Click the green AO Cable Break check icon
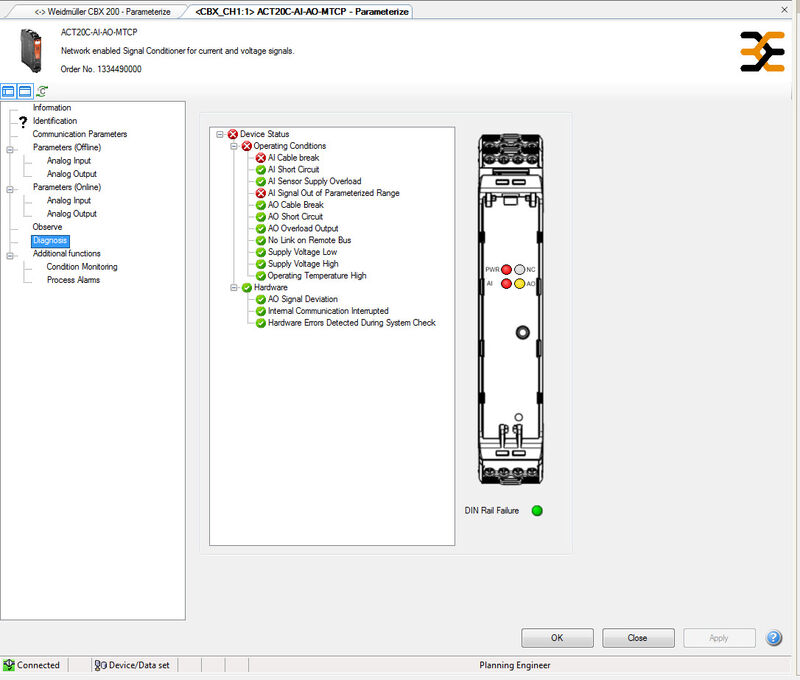 pyautogui.click(x=261, y=205)
